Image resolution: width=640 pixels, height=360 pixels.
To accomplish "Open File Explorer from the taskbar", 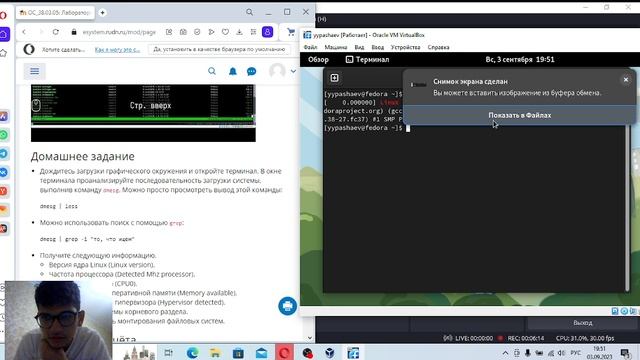I will tap(215, 353).
